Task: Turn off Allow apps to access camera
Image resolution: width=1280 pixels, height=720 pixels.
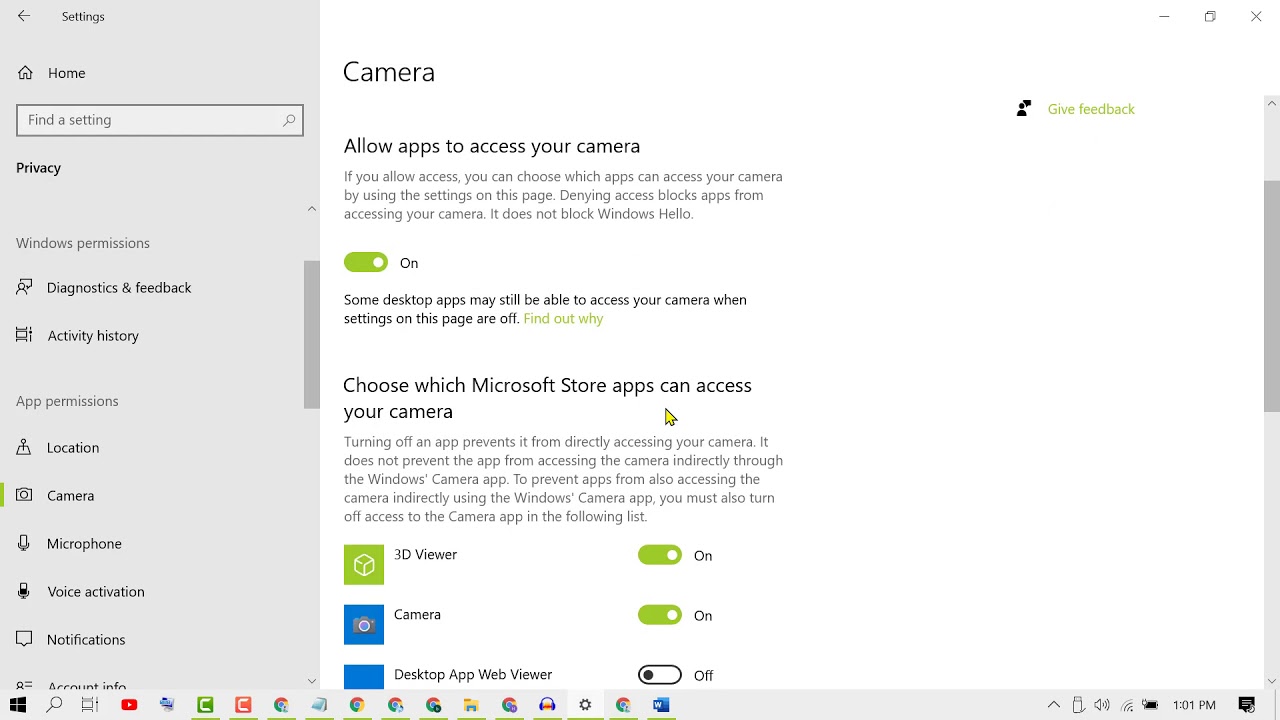Action: 366,263
